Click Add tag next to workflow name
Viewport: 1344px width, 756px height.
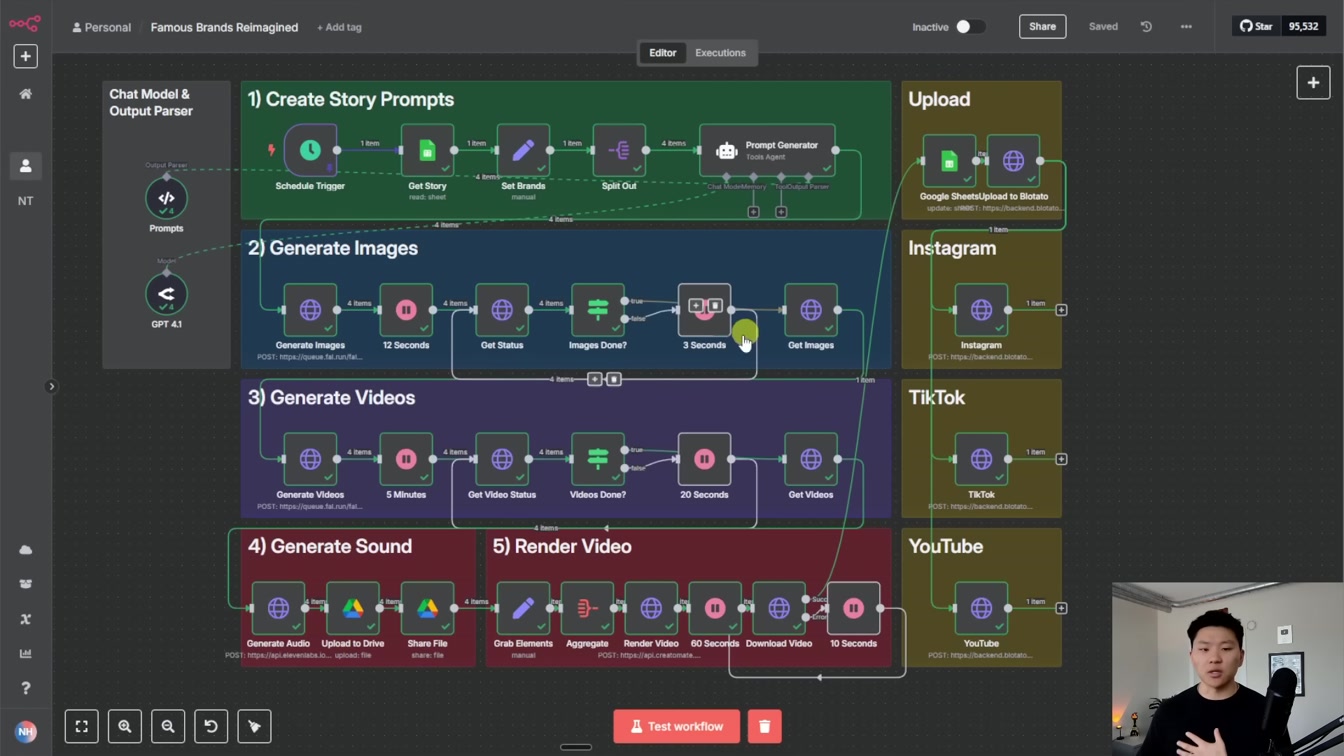pos(339,27)
